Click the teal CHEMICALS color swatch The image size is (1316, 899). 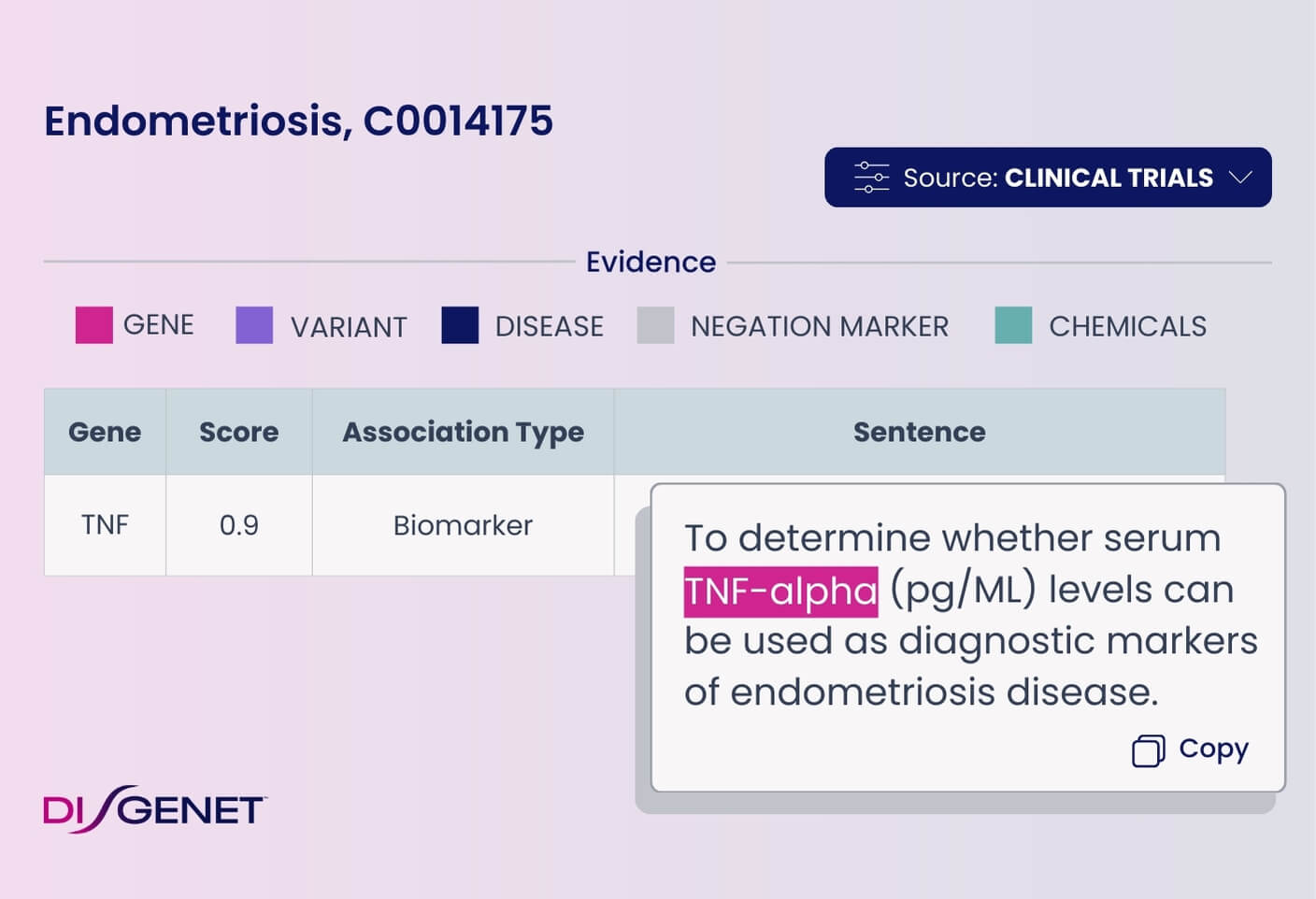(1013, 325)
